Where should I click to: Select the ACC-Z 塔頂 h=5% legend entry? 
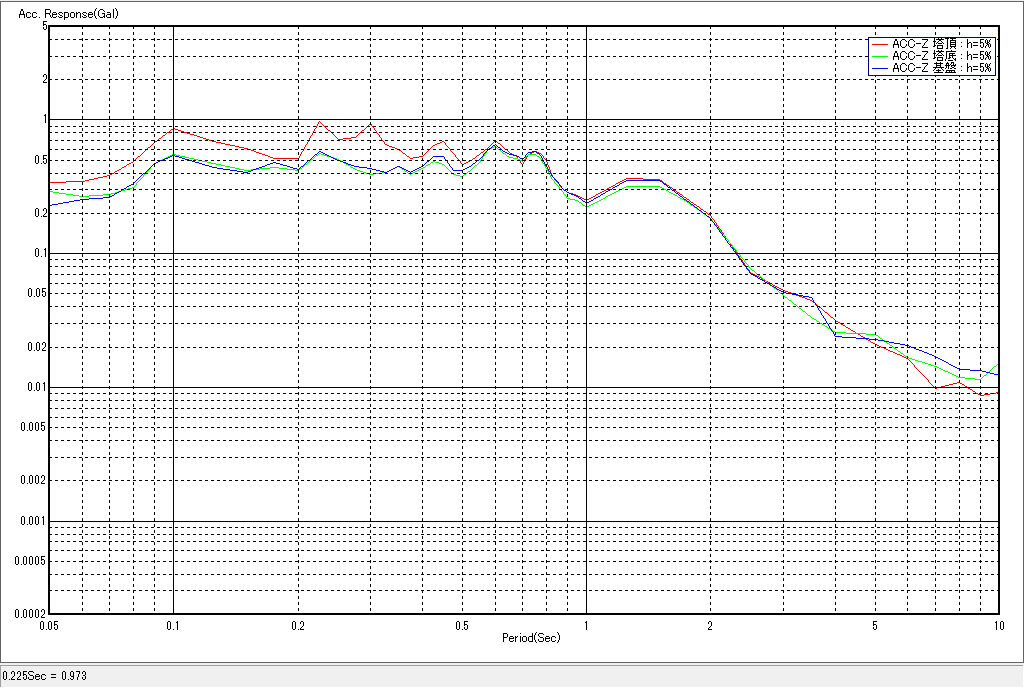(x=941, y=44)
